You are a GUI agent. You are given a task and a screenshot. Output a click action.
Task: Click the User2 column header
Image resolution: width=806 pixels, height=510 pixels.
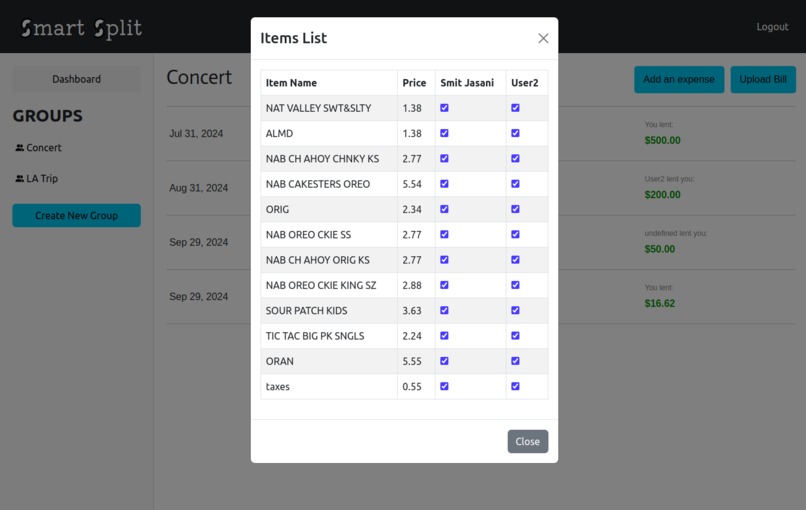525,83
